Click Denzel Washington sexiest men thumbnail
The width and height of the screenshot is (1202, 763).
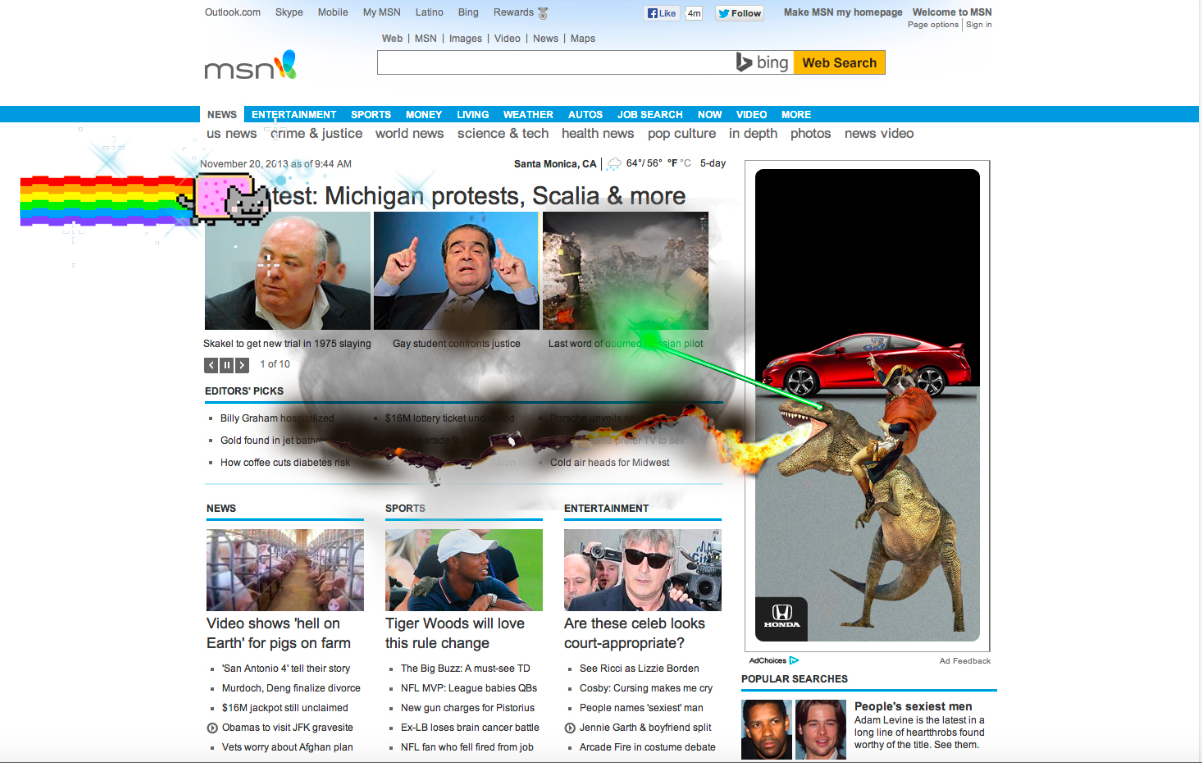[x=767, y=729]
